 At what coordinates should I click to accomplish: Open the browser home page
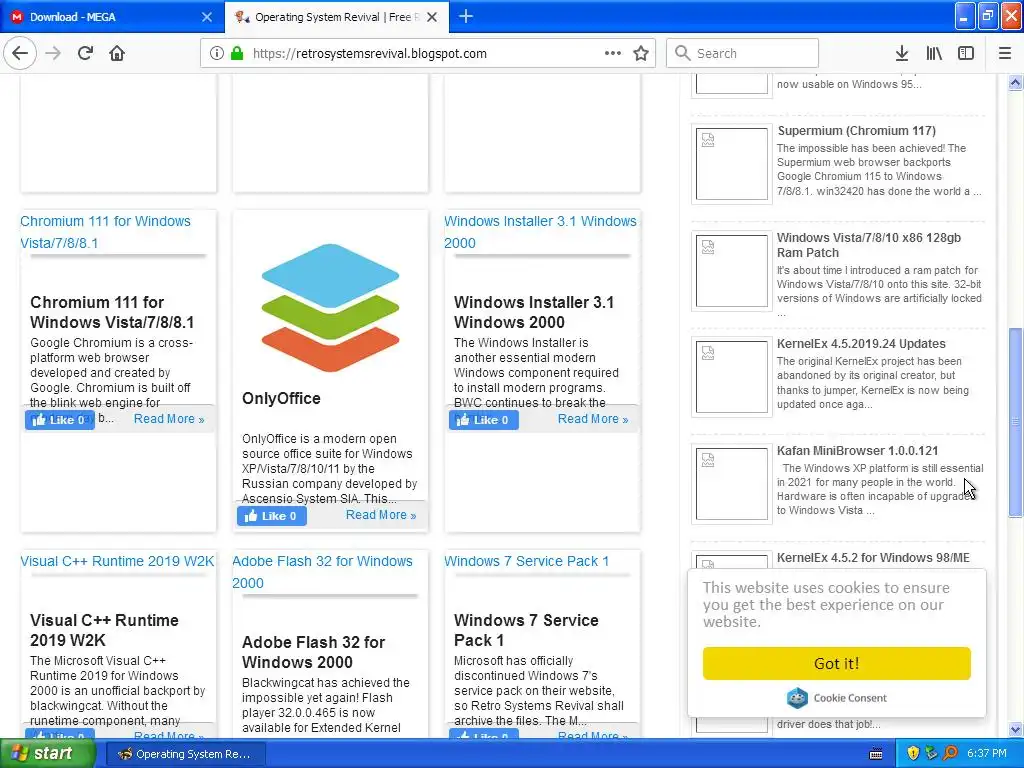117,54
